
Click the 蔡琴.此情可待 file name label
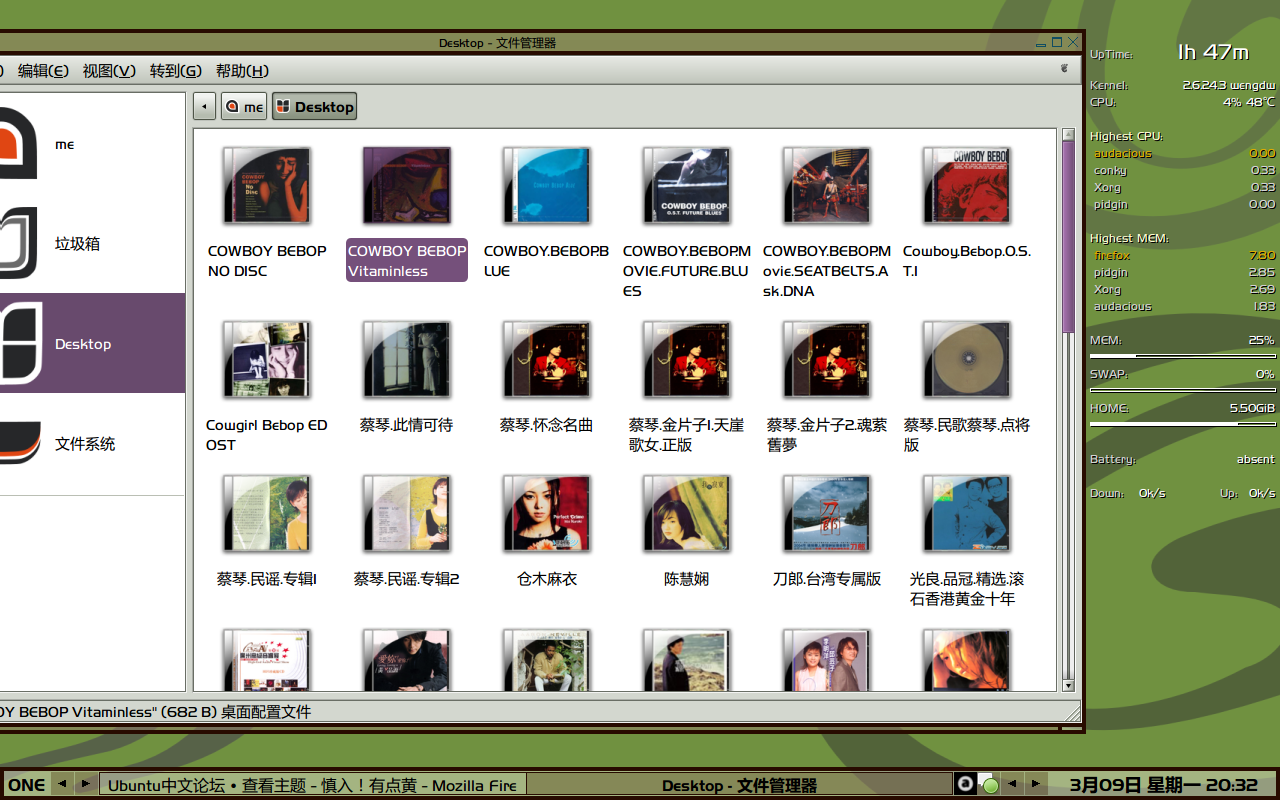(x=406, y=425)
